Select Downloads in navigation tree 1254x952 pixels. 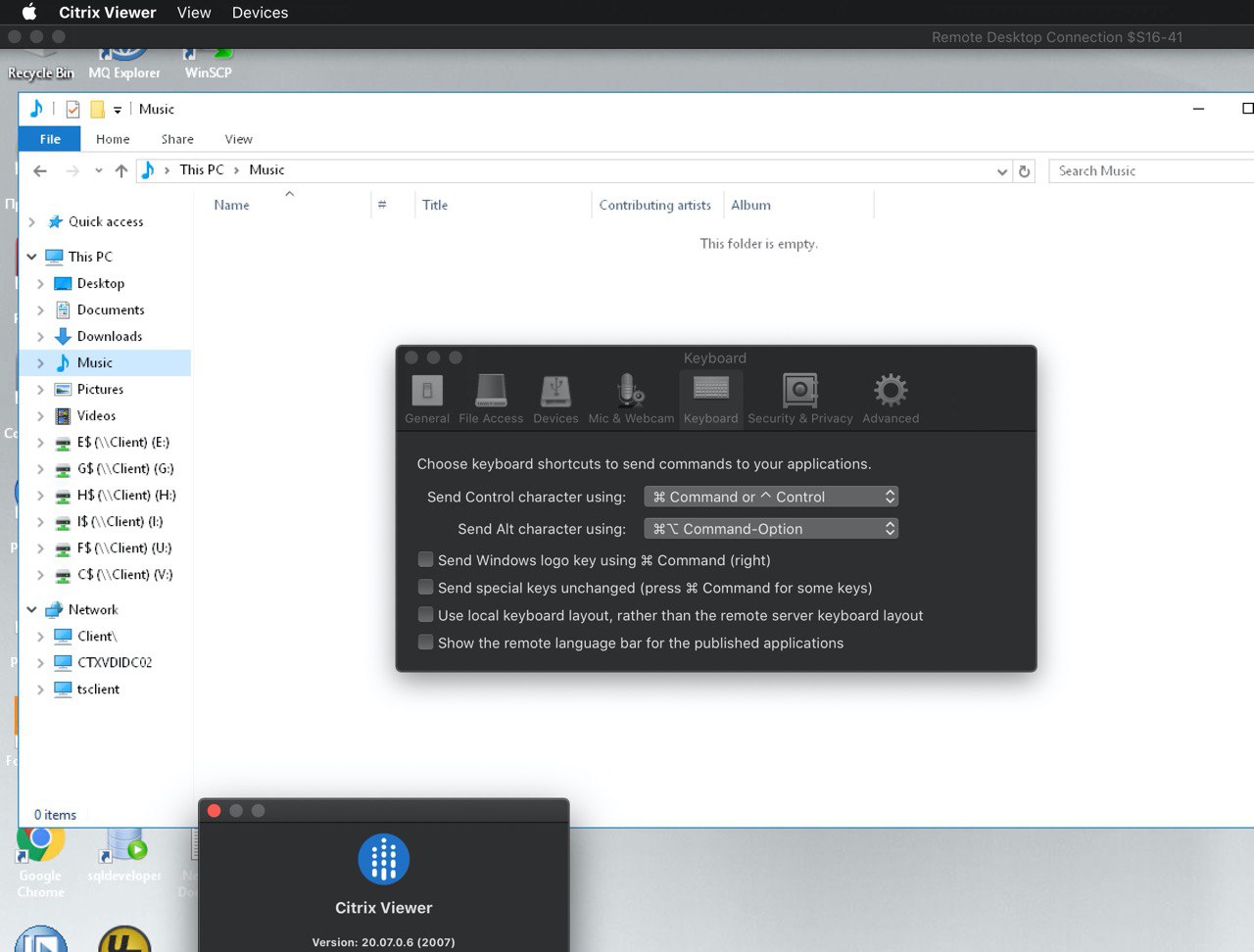tap(109, 336)
